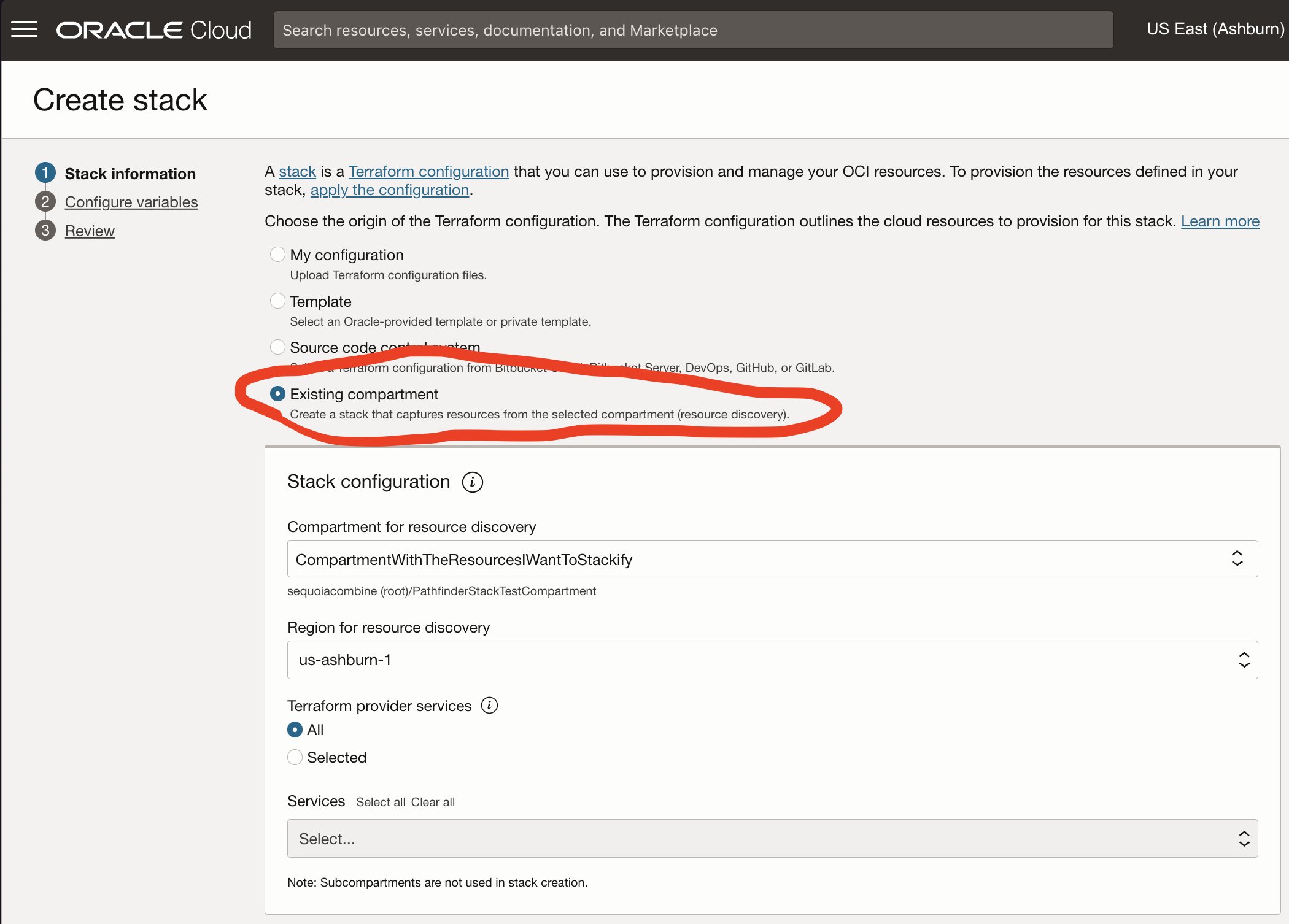Open Compartment for resource discovery dropdown
The image size is (1289, 924).
tap(772, 559)
